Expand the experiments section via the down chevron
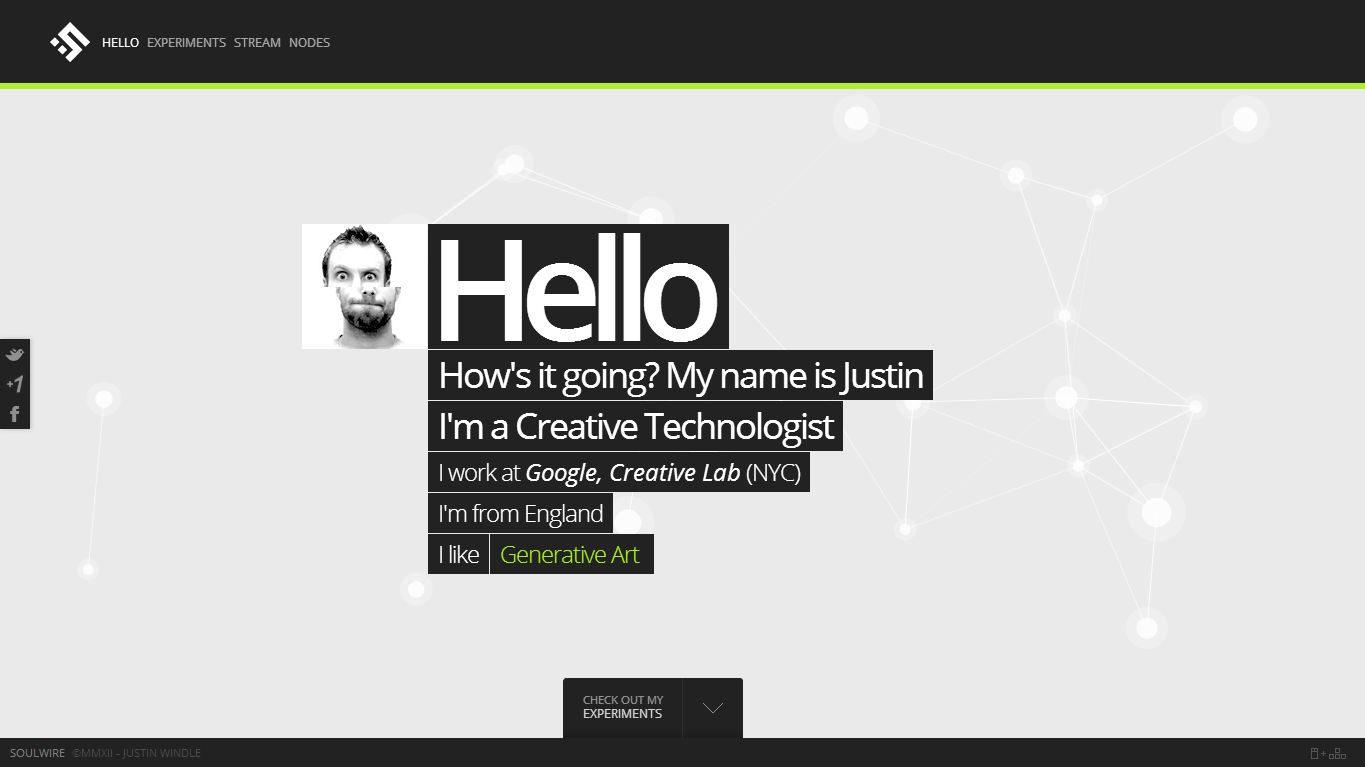The height and width of the screenshot is (767, 1365). click(711, 707)
